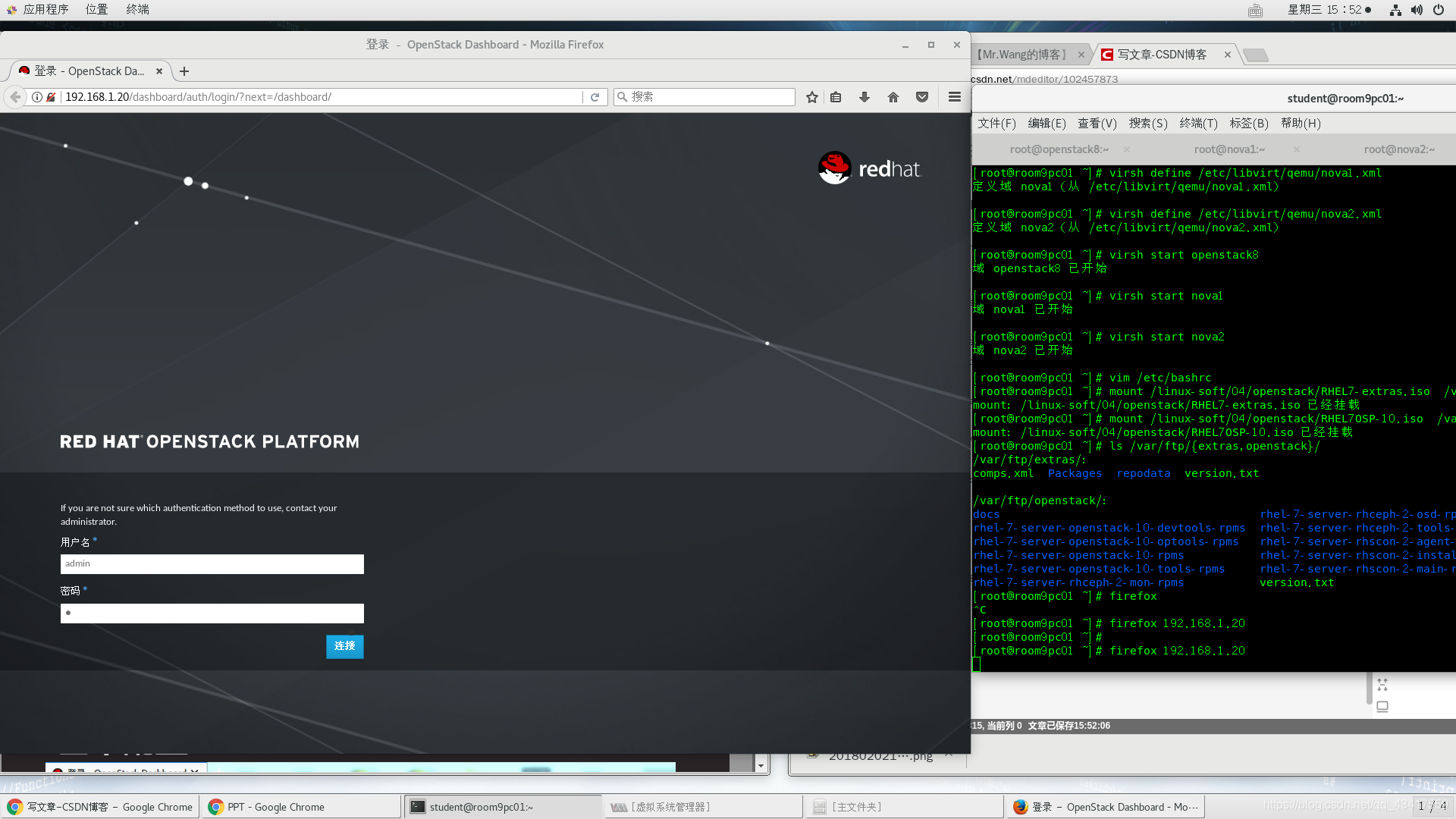Image resolution: width=1456 pixels, height=819 pixels.
Task: Open a new Firefox tab with plus
Action: point(184,71)
